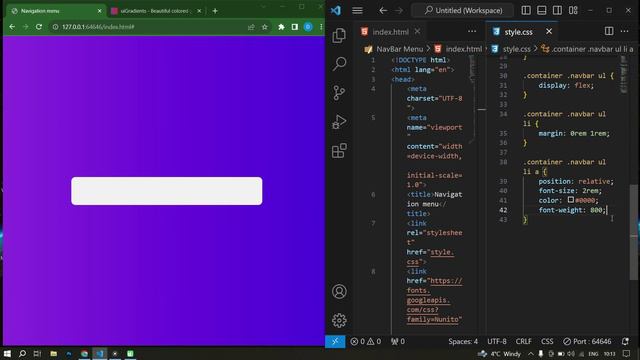Image resolution: width=640 pixels, height=360 pixels.
Task: Change indentation via Spaces: 4
Action: click(463, 341)
